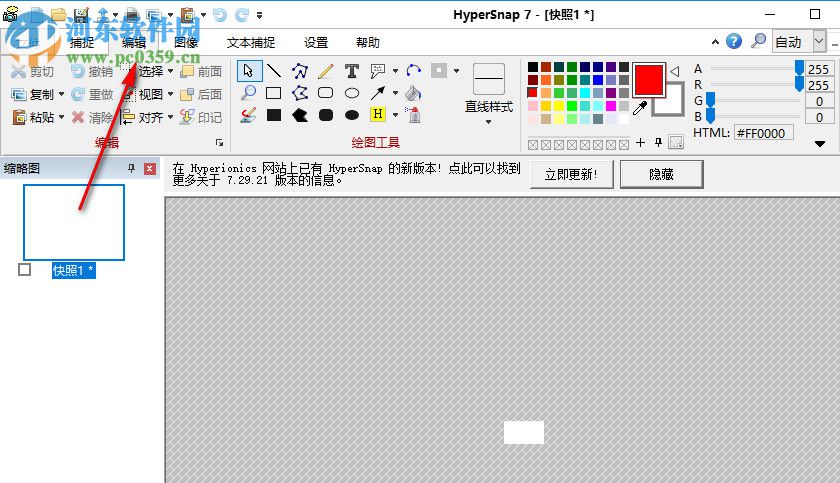The height and width of the screenshot is (483, 840).
Task: Activate the eyedropper color picker
Action: click(640, 108)
